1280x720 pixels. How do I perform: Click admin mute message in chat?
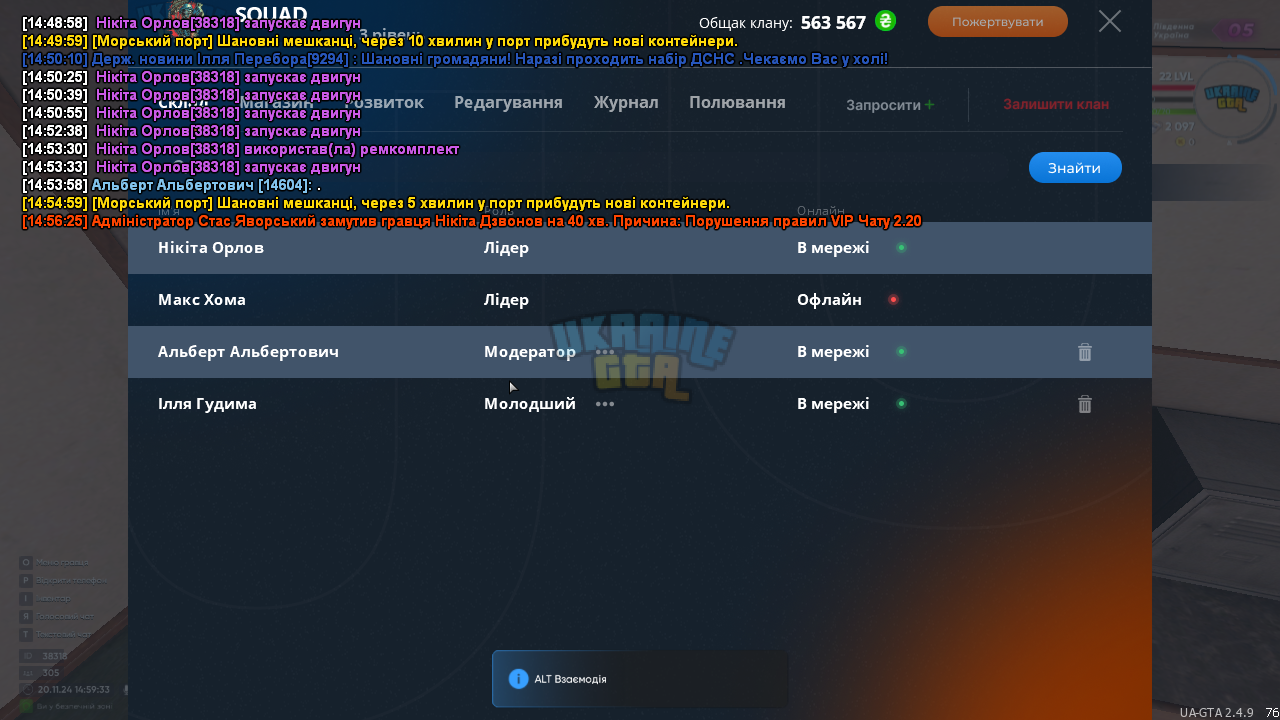tap(472, 221)
